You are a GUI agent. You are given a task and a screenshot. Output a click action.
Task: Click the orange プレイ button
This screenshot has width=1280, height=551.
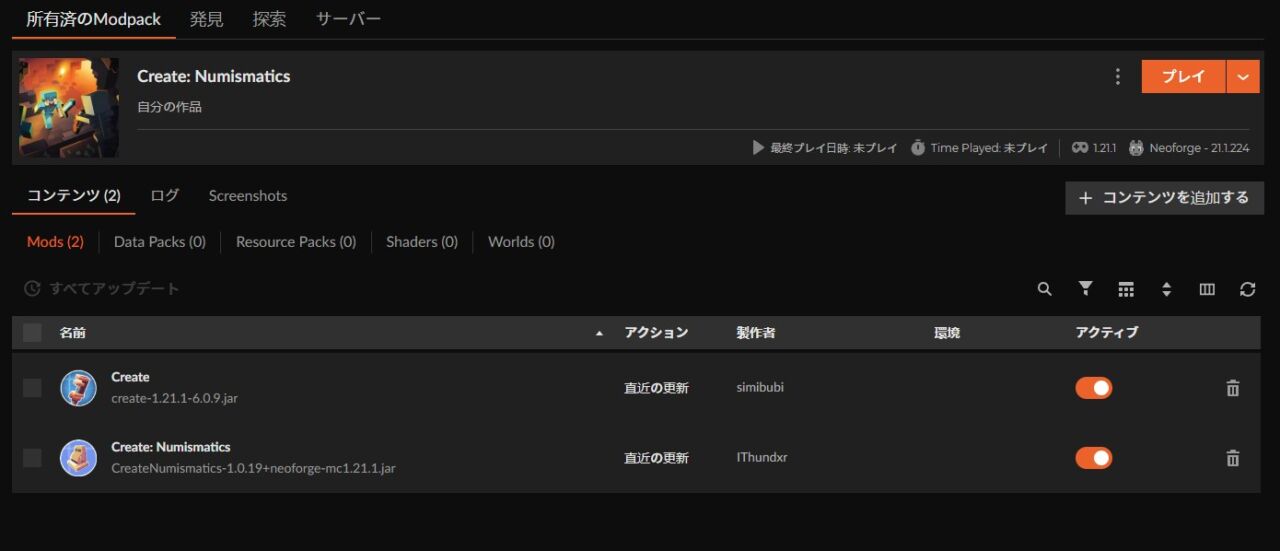click(x=1184, y=77)
